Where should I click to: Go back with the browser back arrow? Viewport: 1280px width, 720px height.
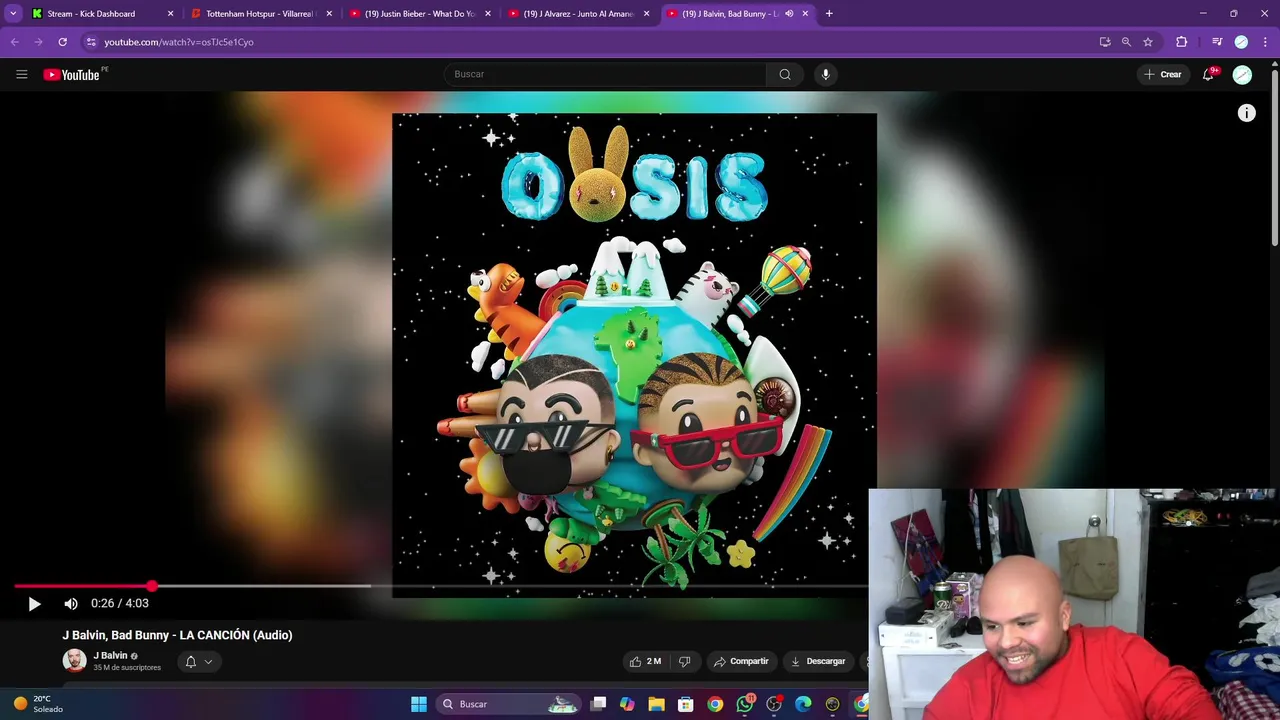point(14,42)
